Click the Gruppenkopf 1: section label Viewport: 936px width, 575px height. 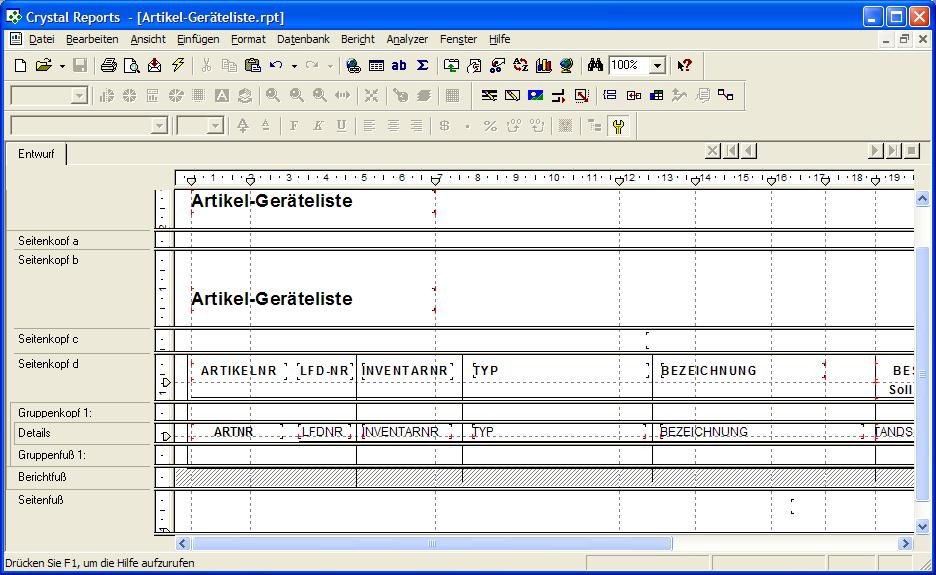55,413
